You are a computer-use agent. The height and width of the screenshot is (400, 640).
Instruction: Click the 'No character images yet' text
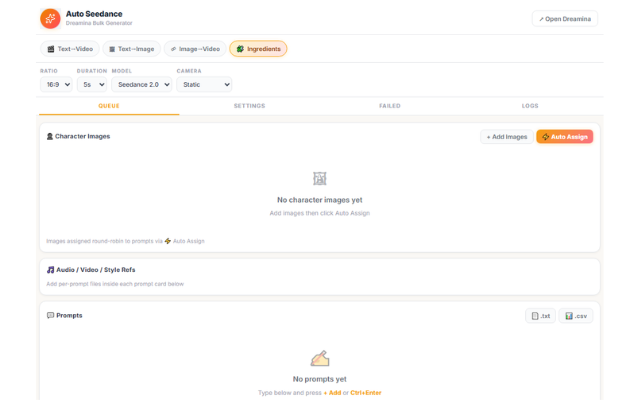click(x=320, y=200)
